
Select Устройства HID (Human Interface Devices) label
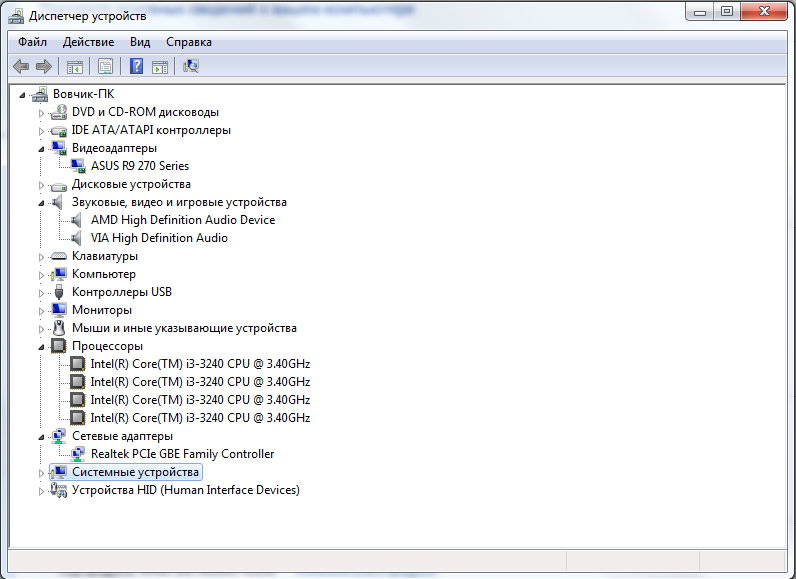point(186,490)
